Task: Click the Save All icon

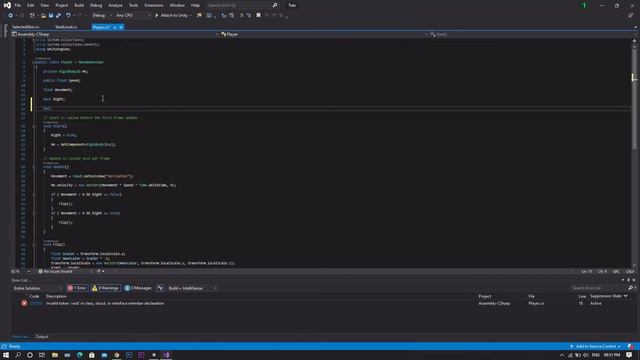Action: coord(58,16)
